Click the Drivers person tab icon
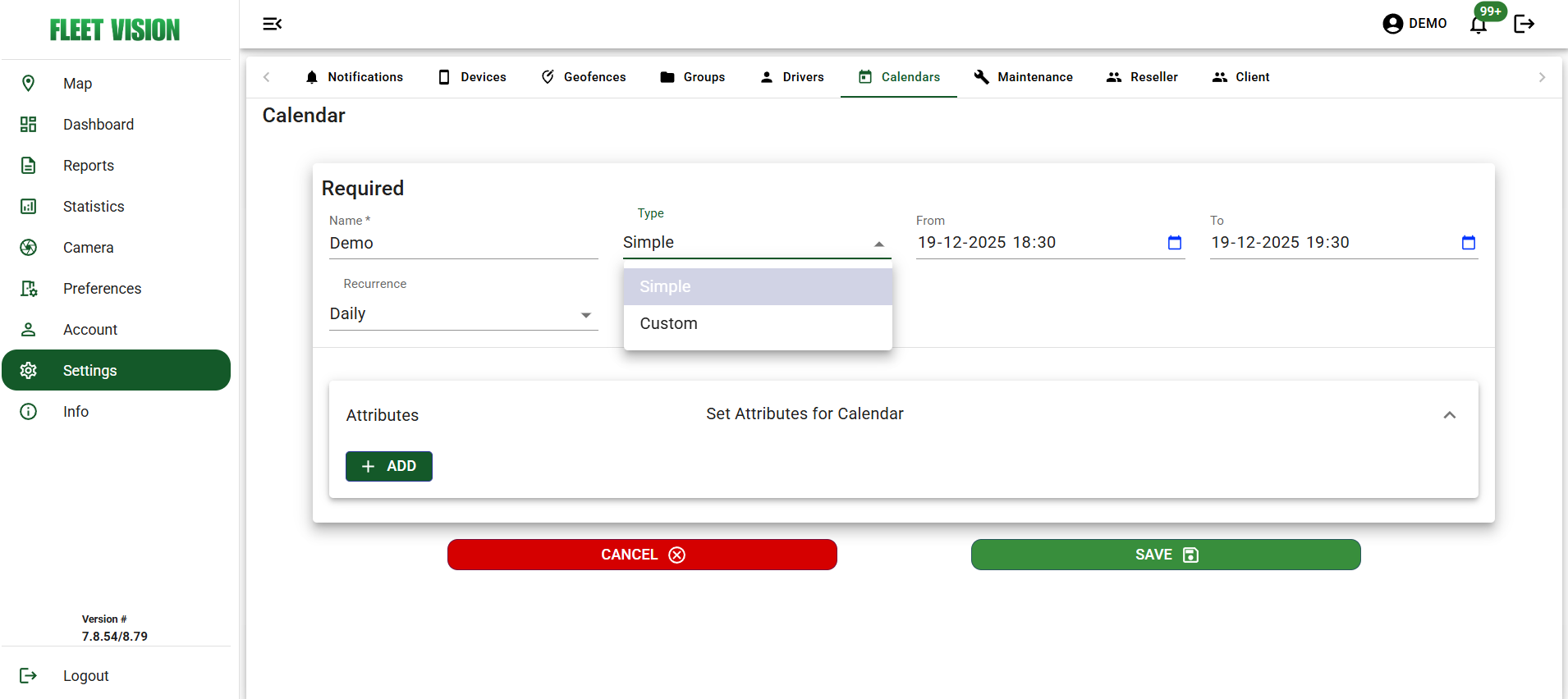This screenshot has height=699, width=1568. [x=767, y=77]
